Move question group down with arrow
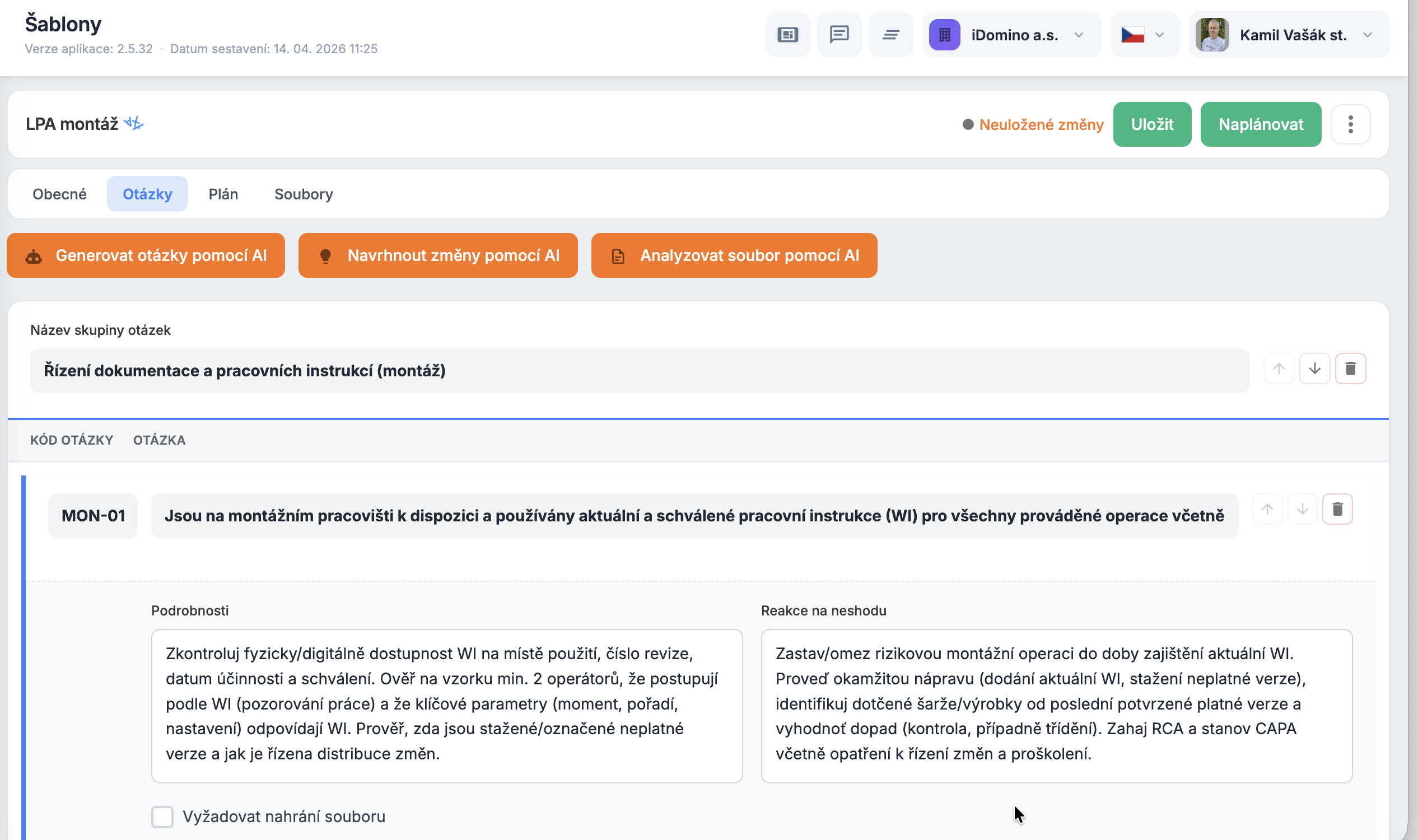1418x840 pixels. pos(1314,369)
